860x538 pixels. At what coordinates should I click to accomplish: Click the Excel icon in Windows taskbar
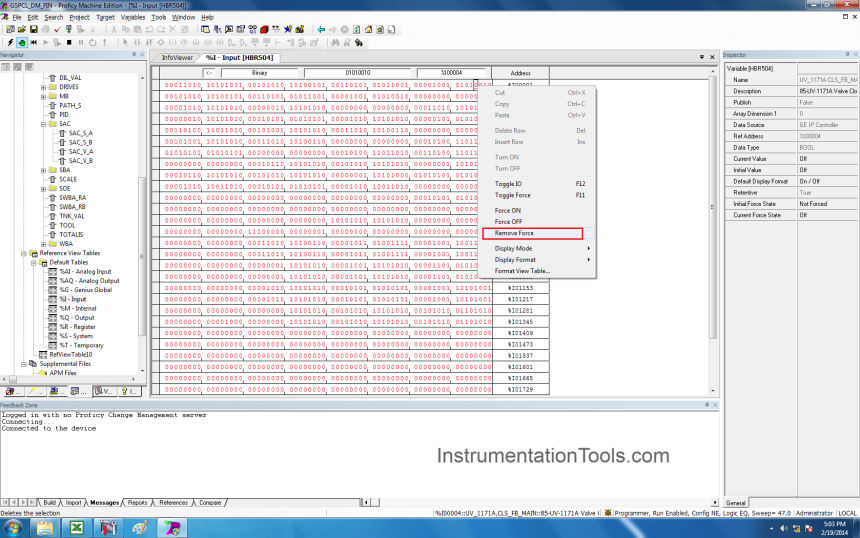77,528
